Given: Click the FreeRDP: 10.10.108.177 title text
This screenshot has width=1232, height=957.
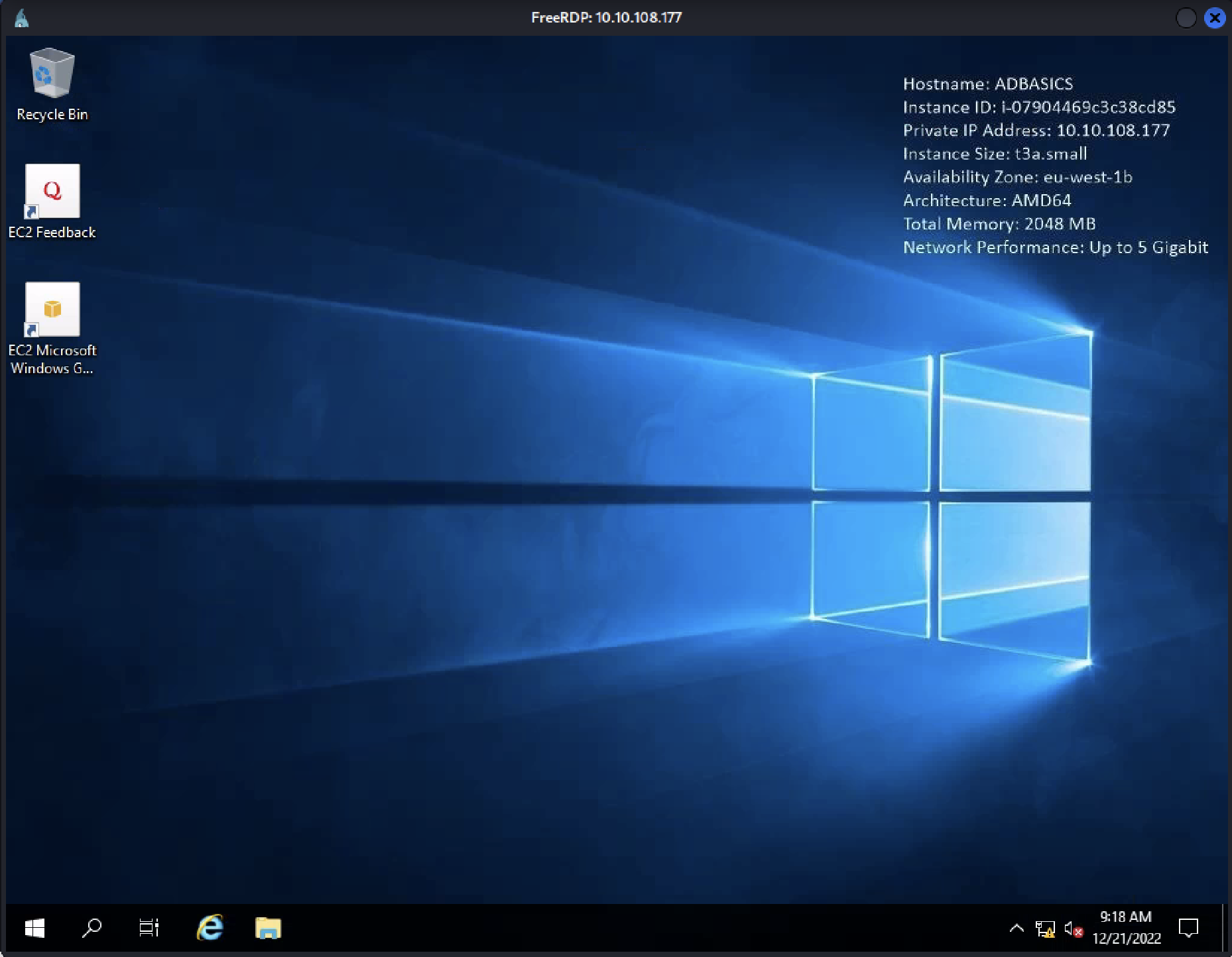Looking at the screenshot, I should tap(606, 18).
